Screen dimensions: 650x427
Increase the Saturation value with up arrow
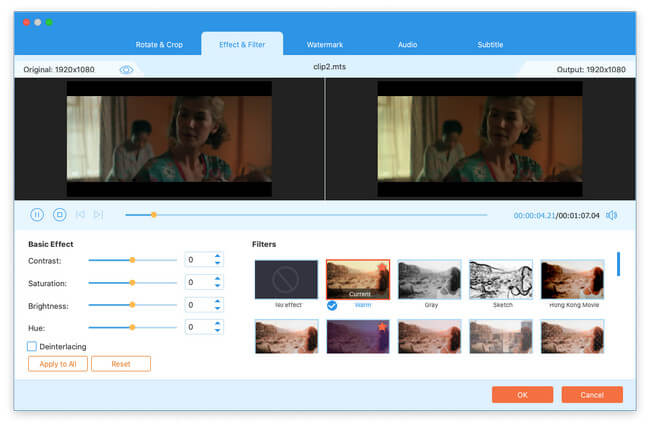tap(218, 279)
